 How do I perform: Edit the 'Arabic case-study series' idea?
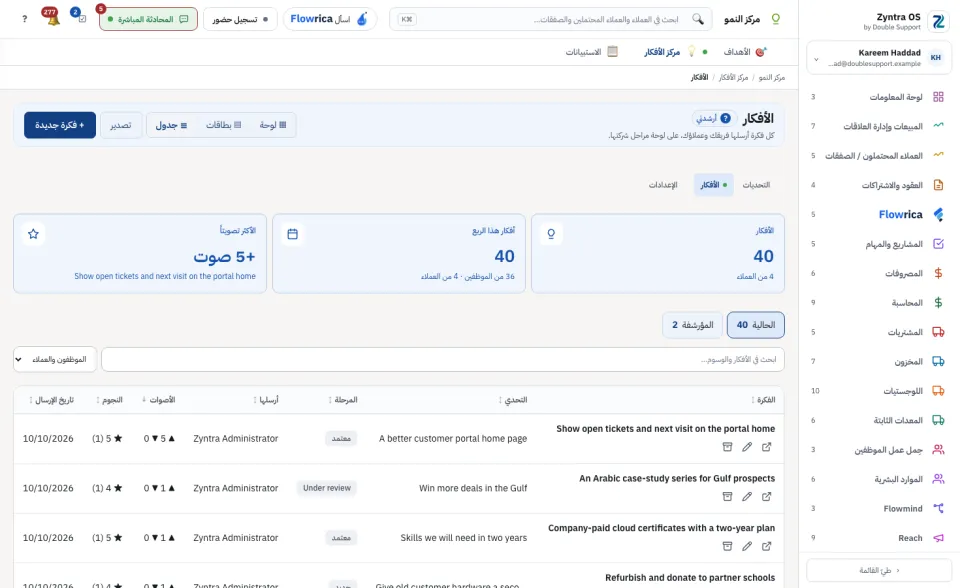tap(747, 497)
